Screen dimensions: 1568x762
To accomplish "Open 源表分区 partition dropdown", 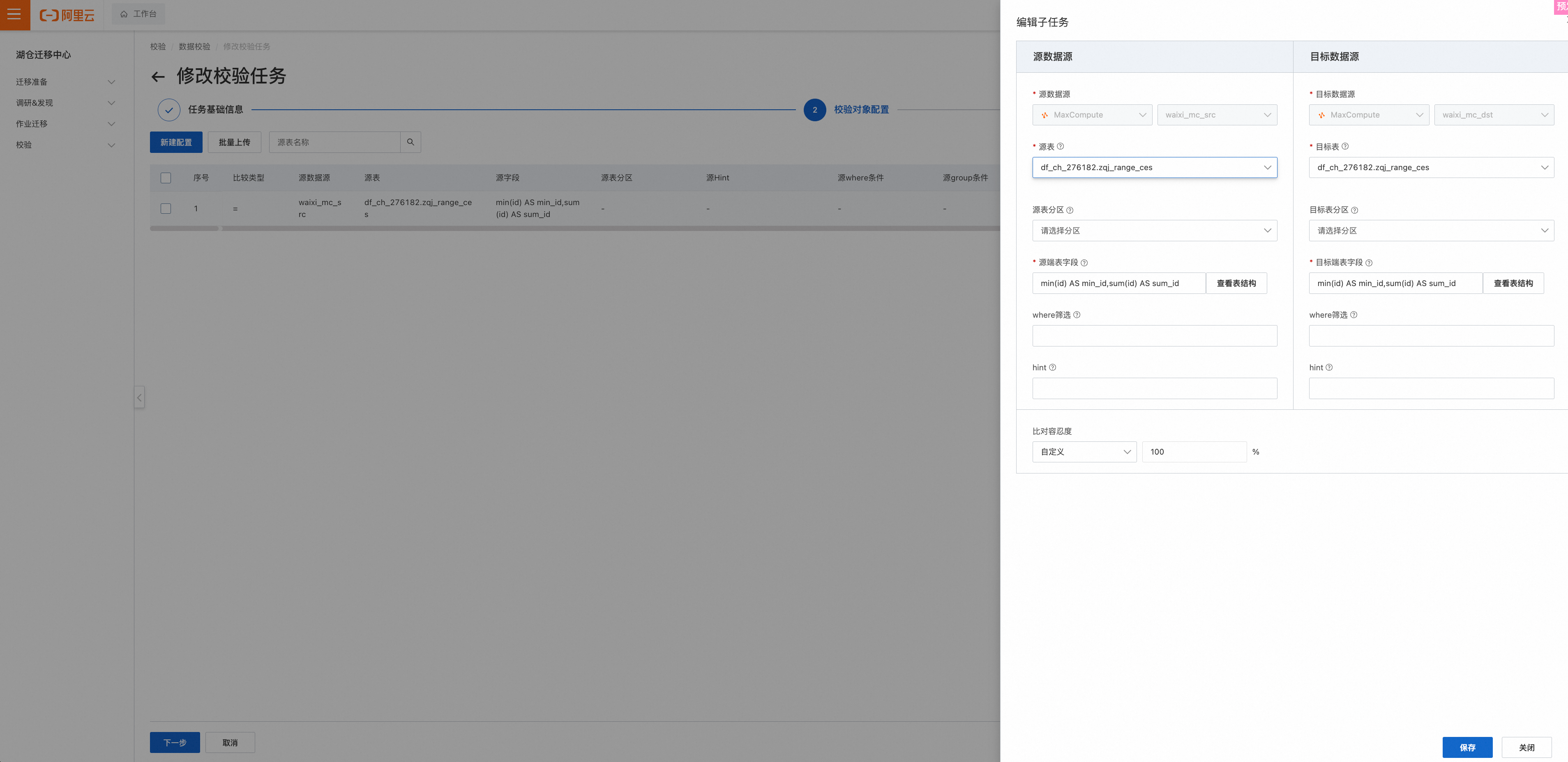I will click(1155, 231).
